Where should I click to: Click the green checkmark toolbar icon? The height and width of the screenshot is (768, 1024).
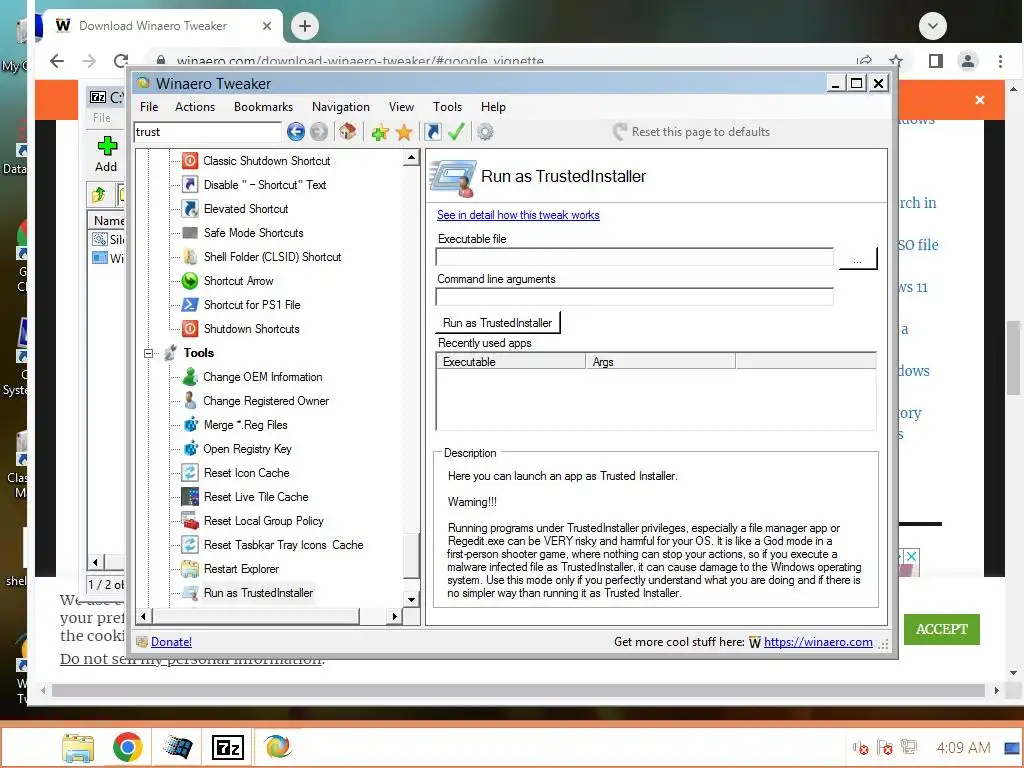coord(456,132)
